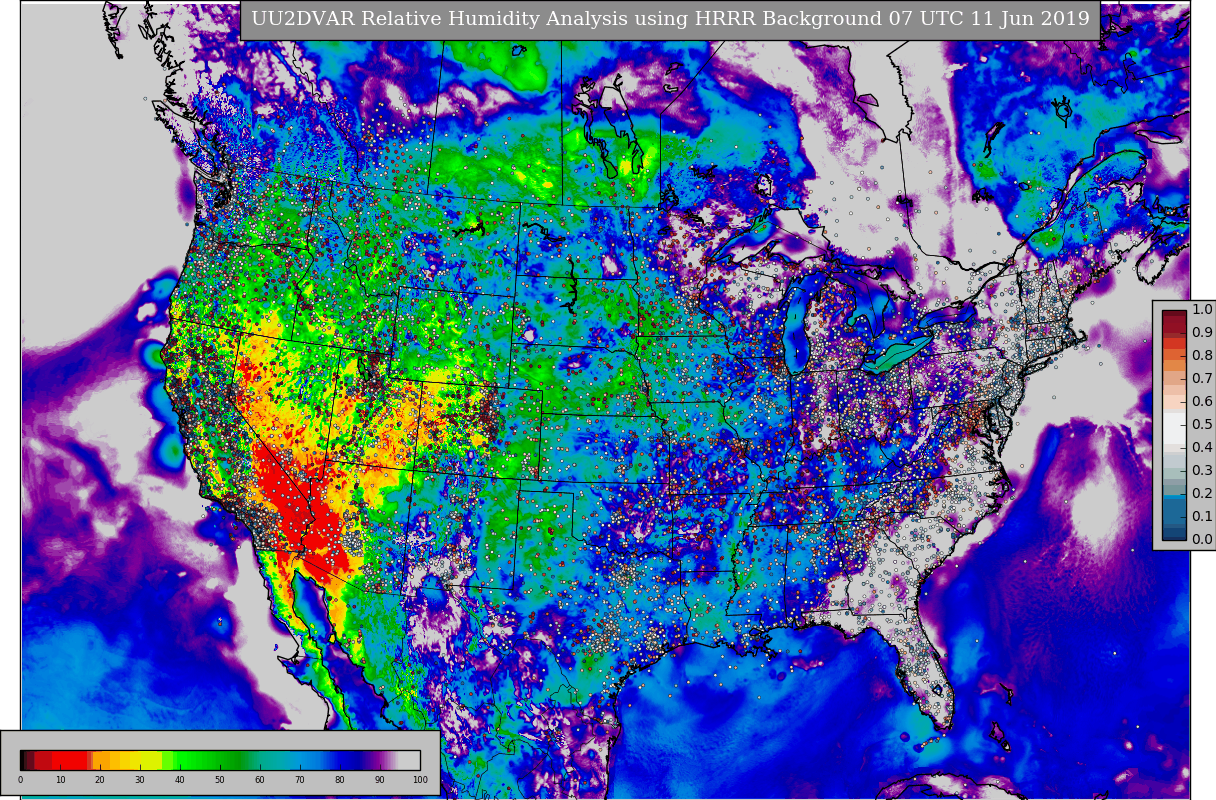Click the "0.7" label on right colorbar
1216x800 pixels.
[1202, 379]
